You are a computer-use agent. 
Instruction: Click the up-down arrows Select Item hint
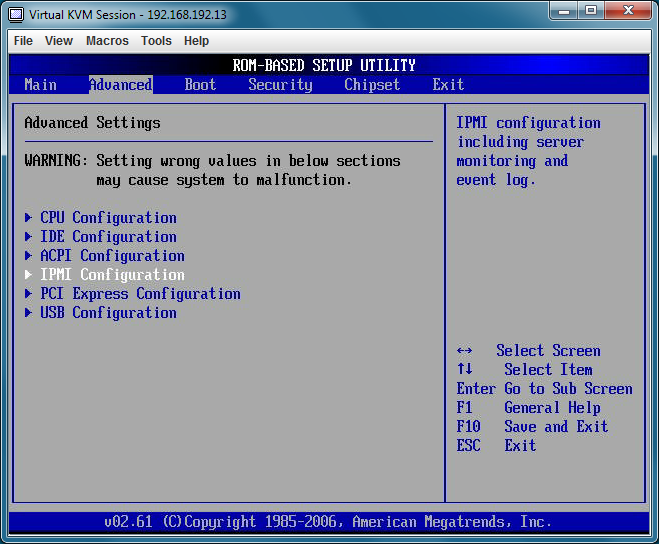(525, 370)
